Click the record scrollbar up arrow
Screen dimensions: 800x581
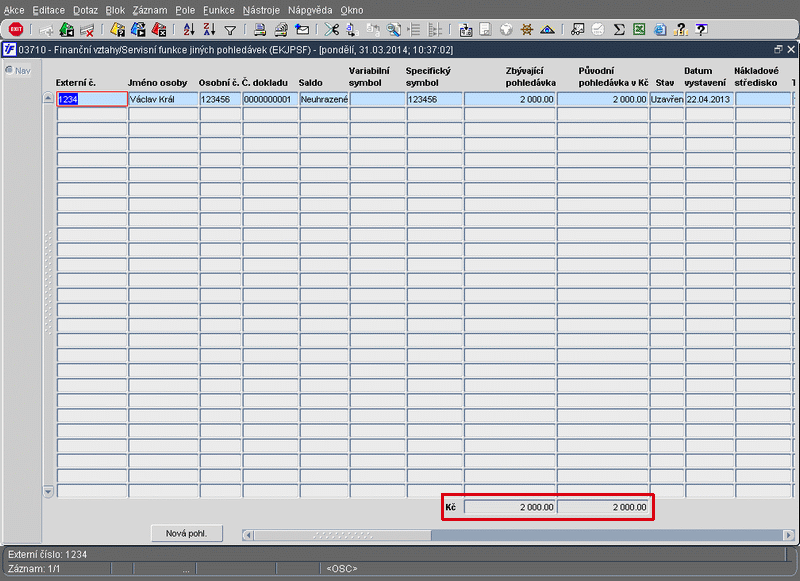(x=48, y=98)
